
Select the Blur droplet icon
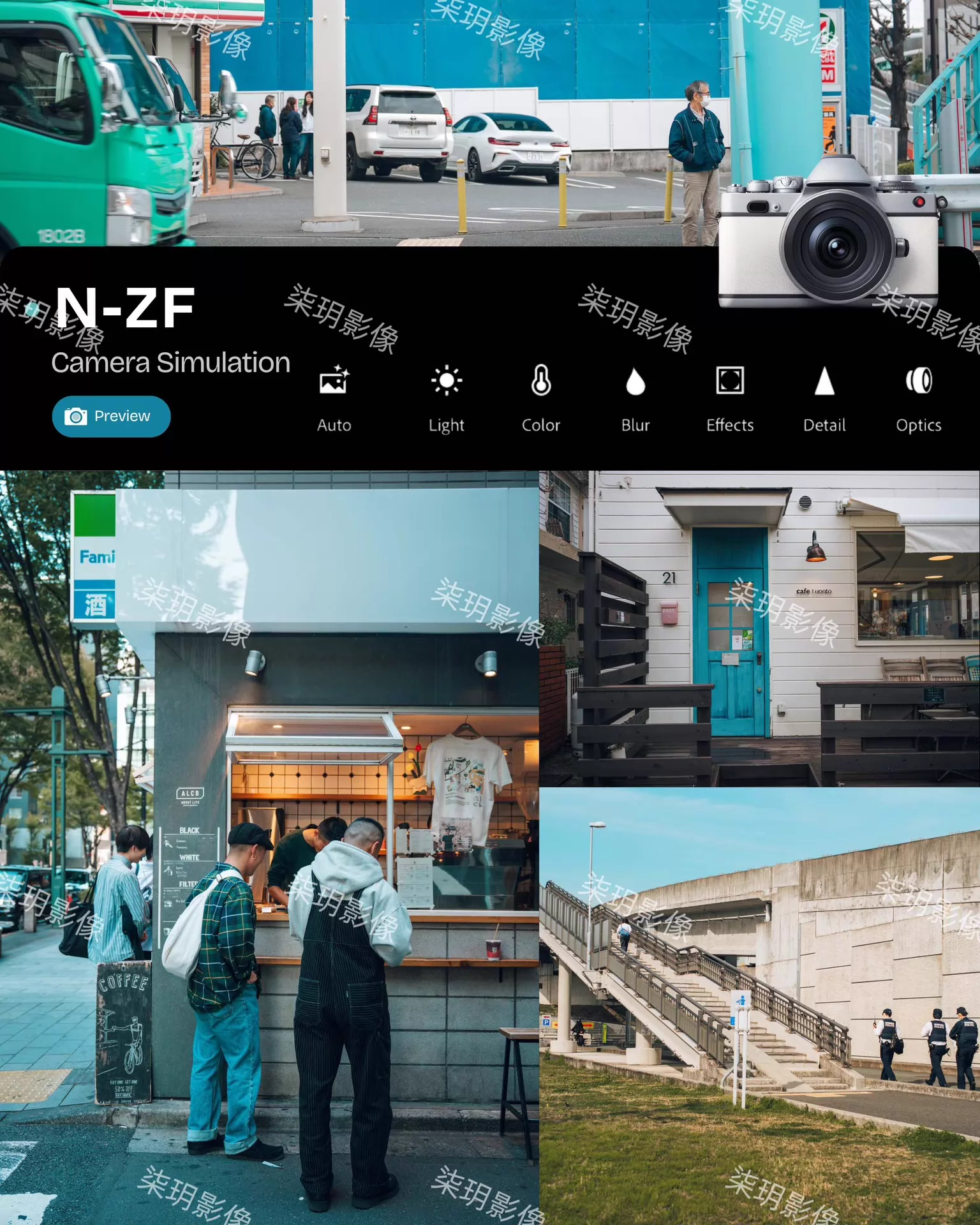click(x=635, y=382)
